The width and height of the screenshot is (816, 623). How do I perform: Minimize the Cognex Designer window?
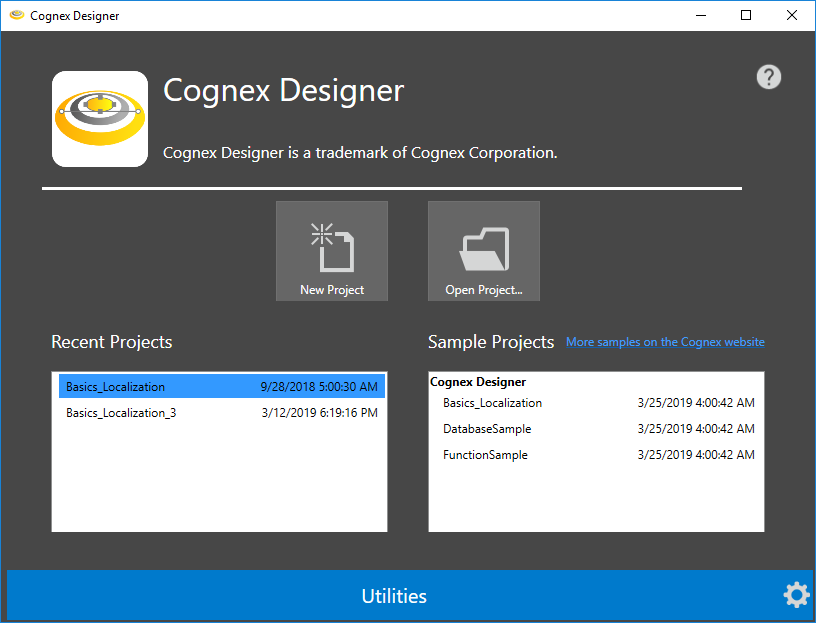tap(700, 16)
